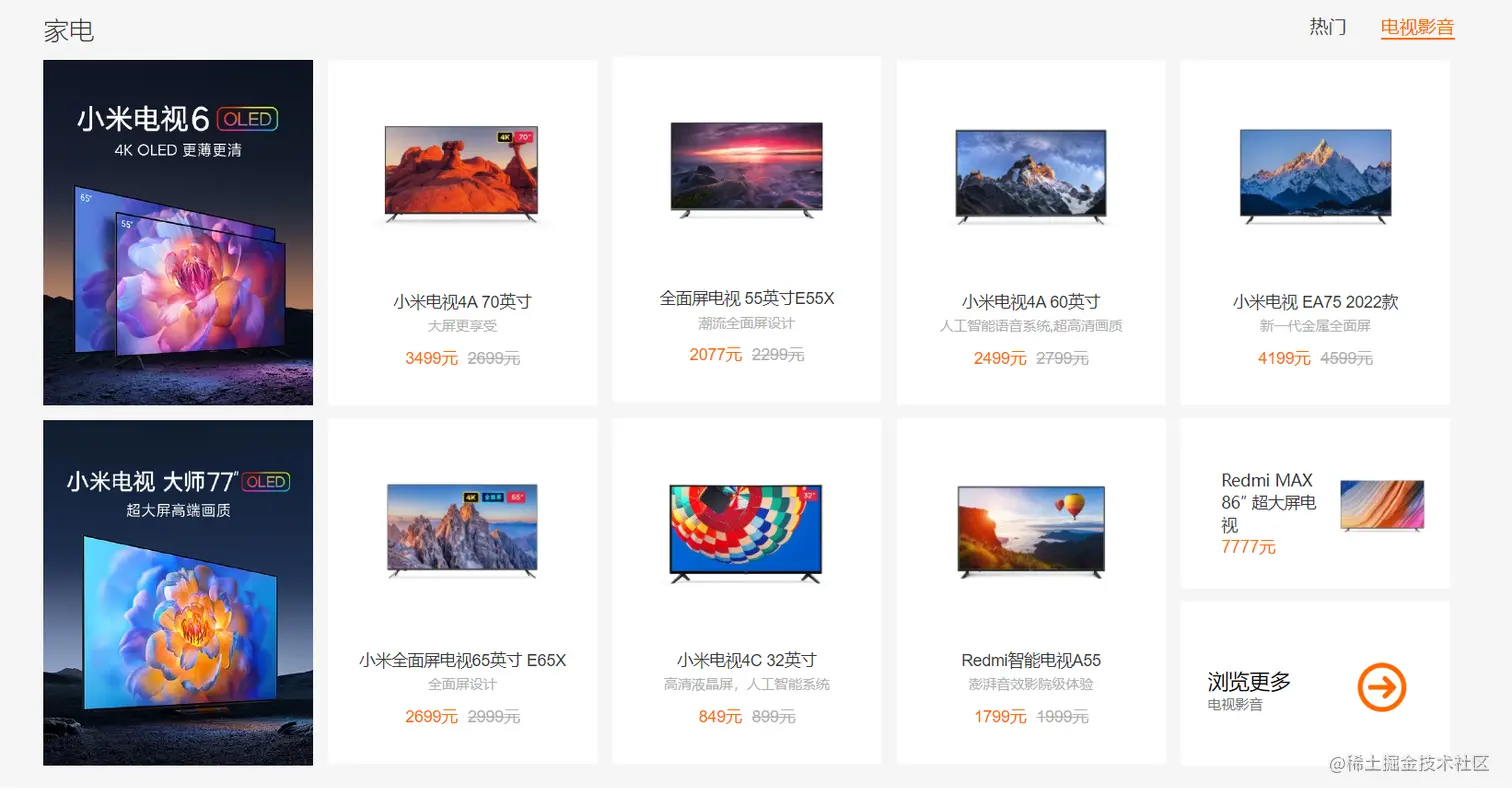This screenshot has height=796, width=1512.
Task: Open the 小米电视4A 60英寸 title link
Action: pos(1031,301)
